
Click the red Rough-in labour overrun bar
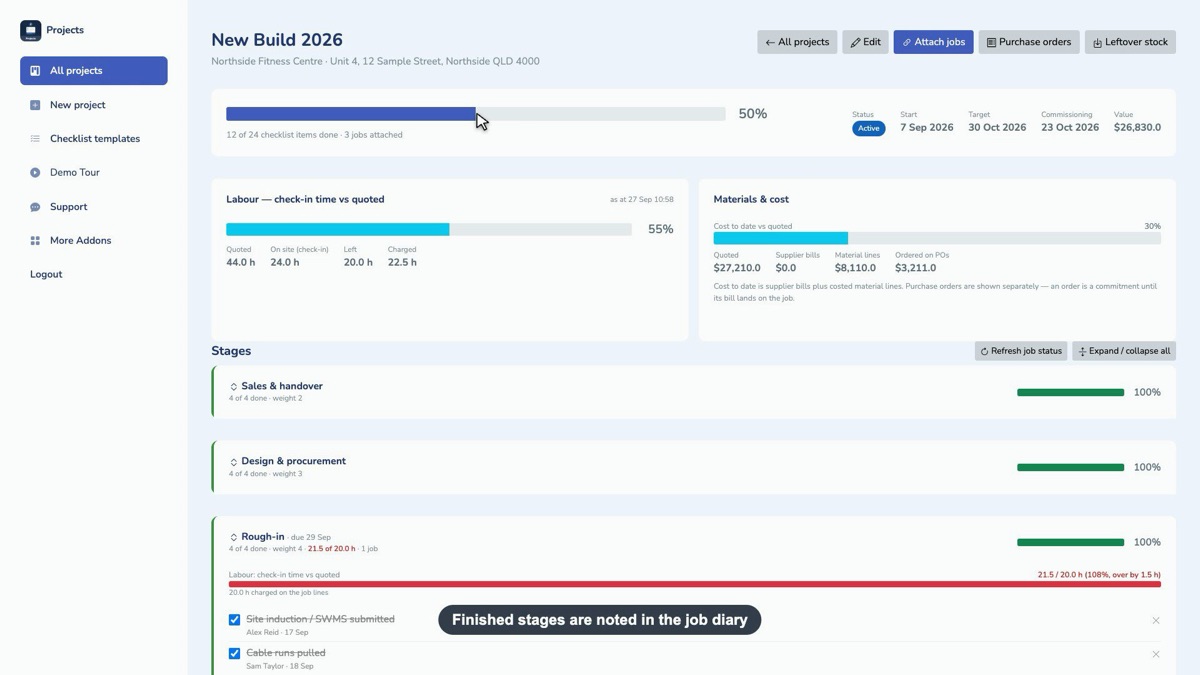pyautogui.click(x=695, y=584)
